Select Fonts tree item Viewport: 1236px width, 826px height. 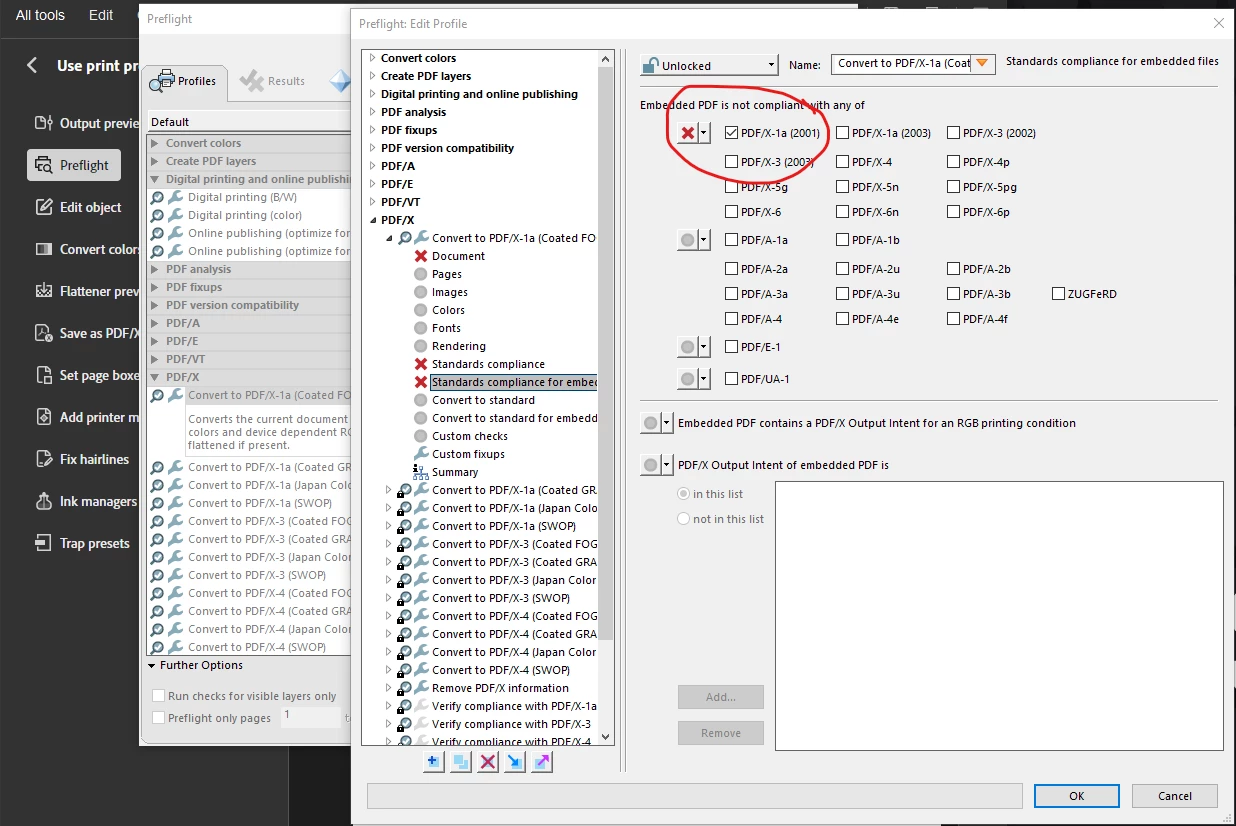tap(438, 328)
